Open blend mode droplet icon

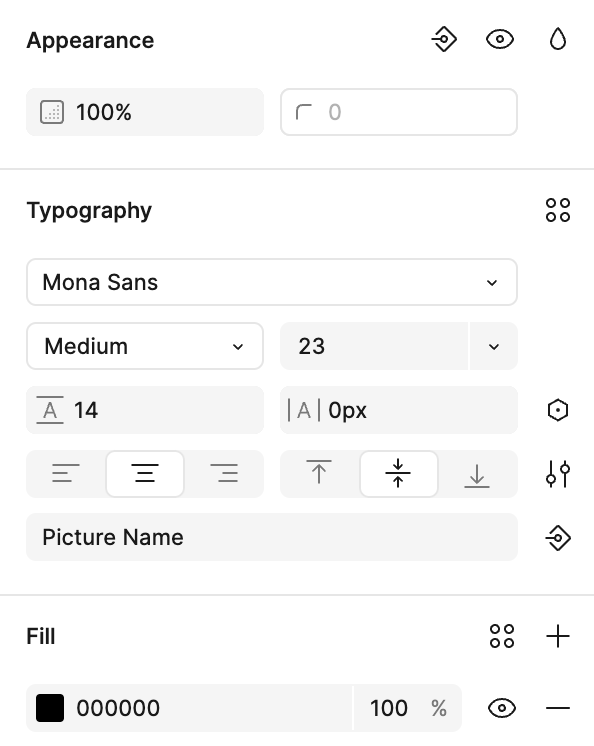pos(558,39)
